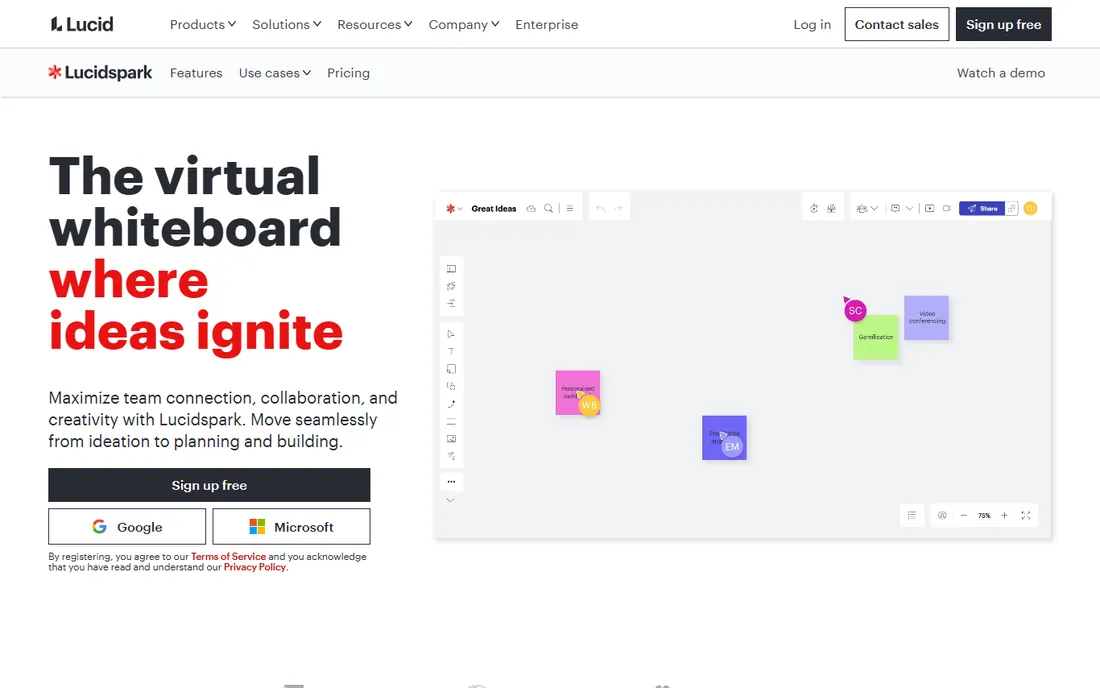Collapse the sidebar chevron below more tools
Screen dimensions: 1100x688
[450, 500]
